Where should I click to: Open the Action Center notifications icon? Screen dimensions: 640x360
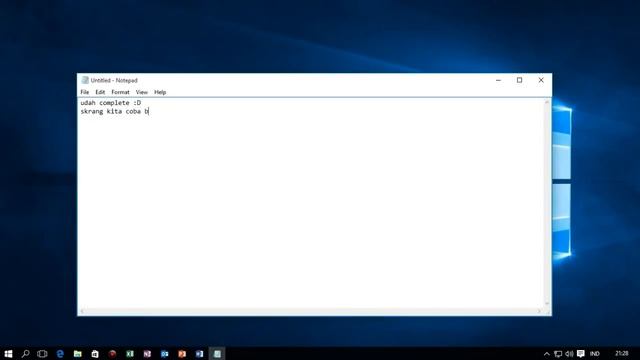[x=581, y=353]
